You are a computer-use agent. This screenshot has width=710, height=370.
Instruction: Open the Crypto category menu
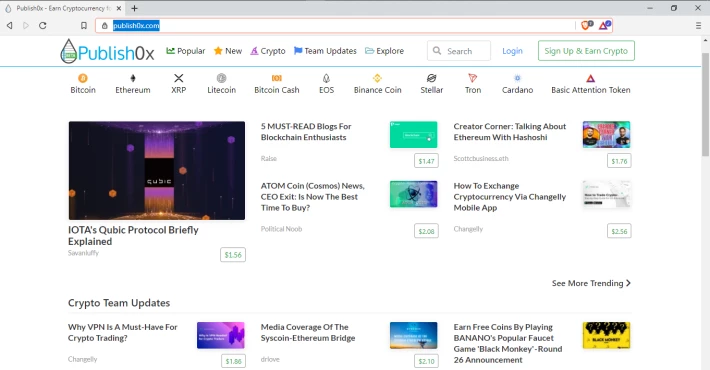[x=268, y=51]
